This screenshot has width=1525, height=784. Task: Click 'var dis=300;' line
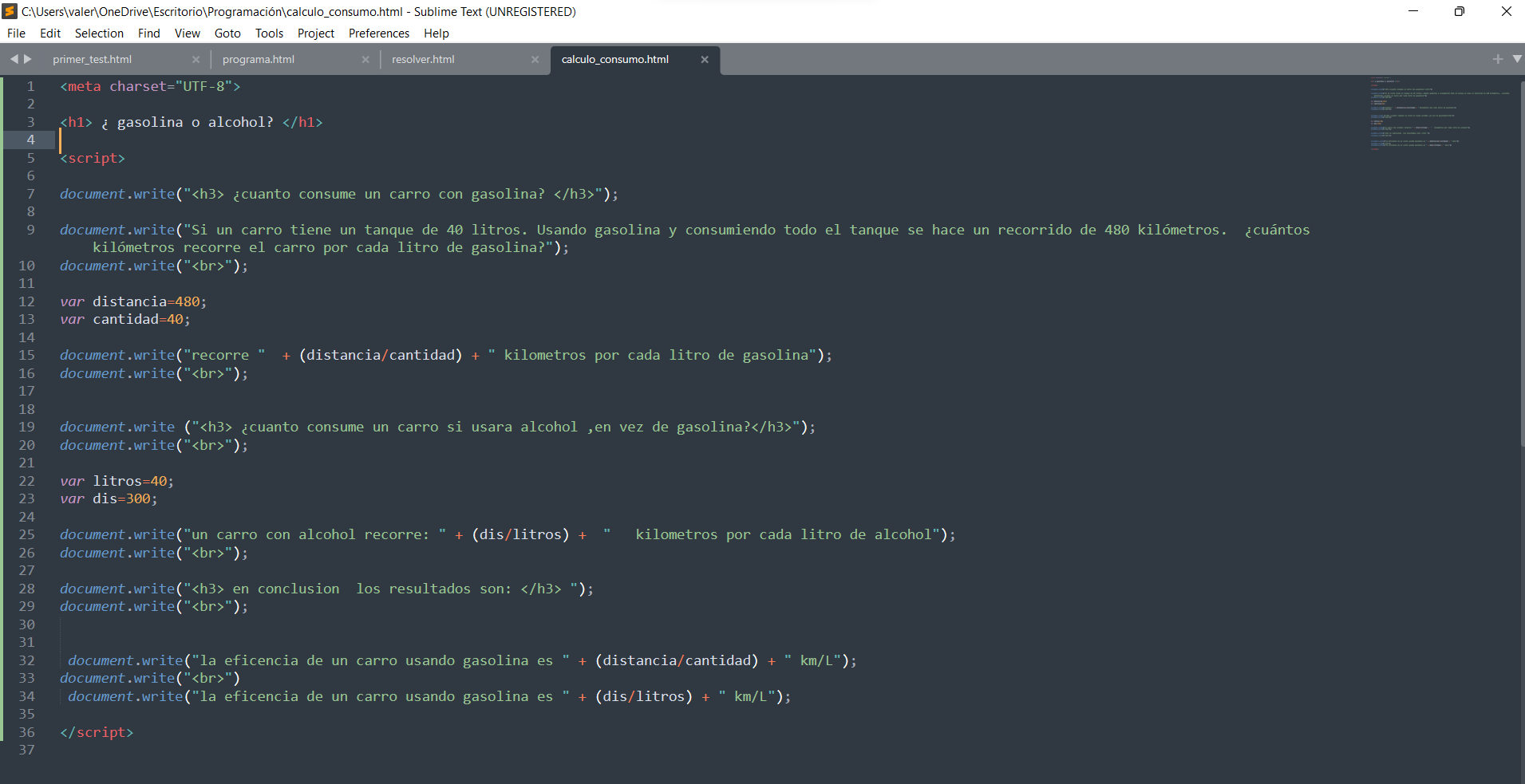109,498
